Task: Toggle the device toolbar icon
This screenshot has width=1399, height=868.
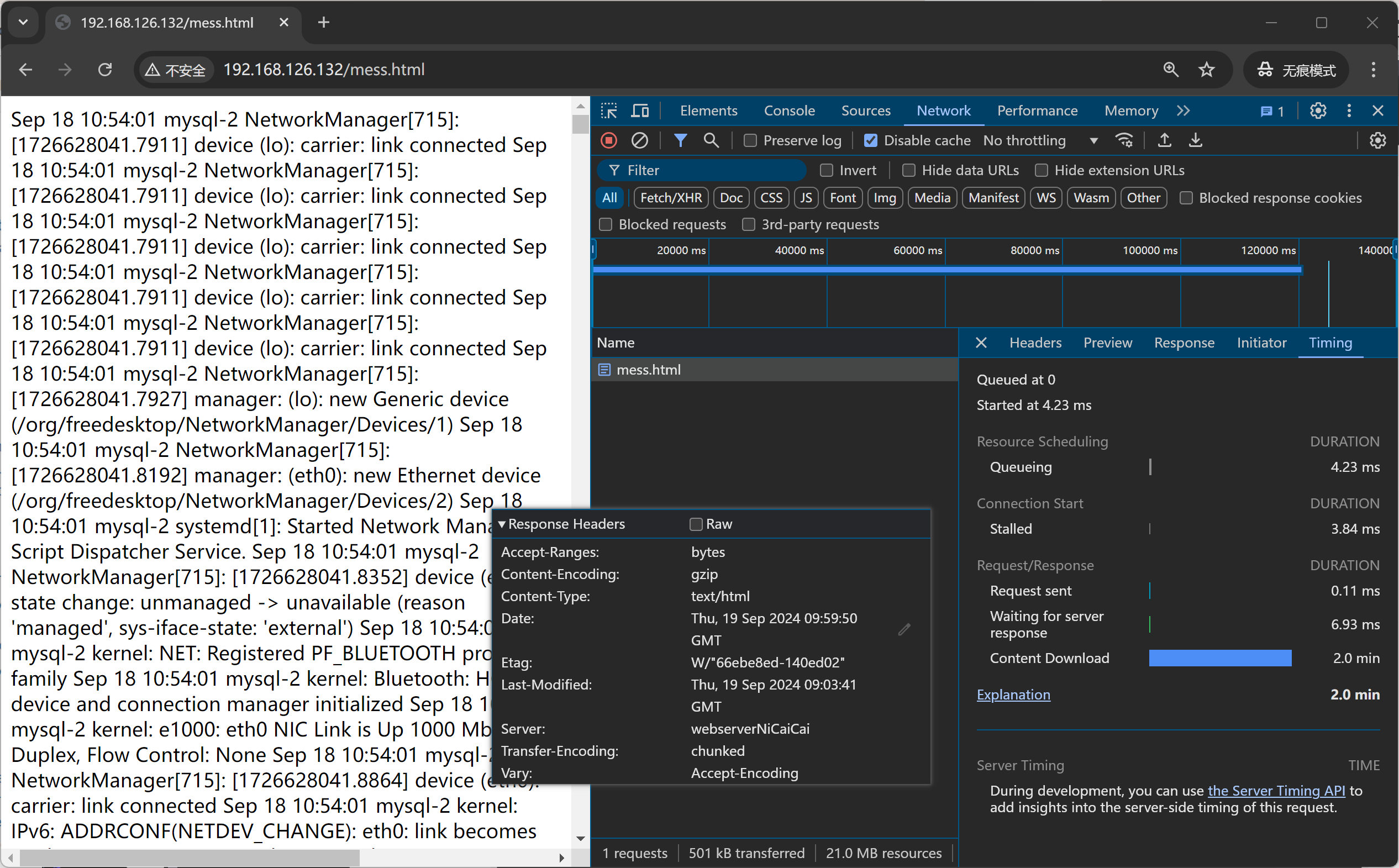Action: point(639,111)
